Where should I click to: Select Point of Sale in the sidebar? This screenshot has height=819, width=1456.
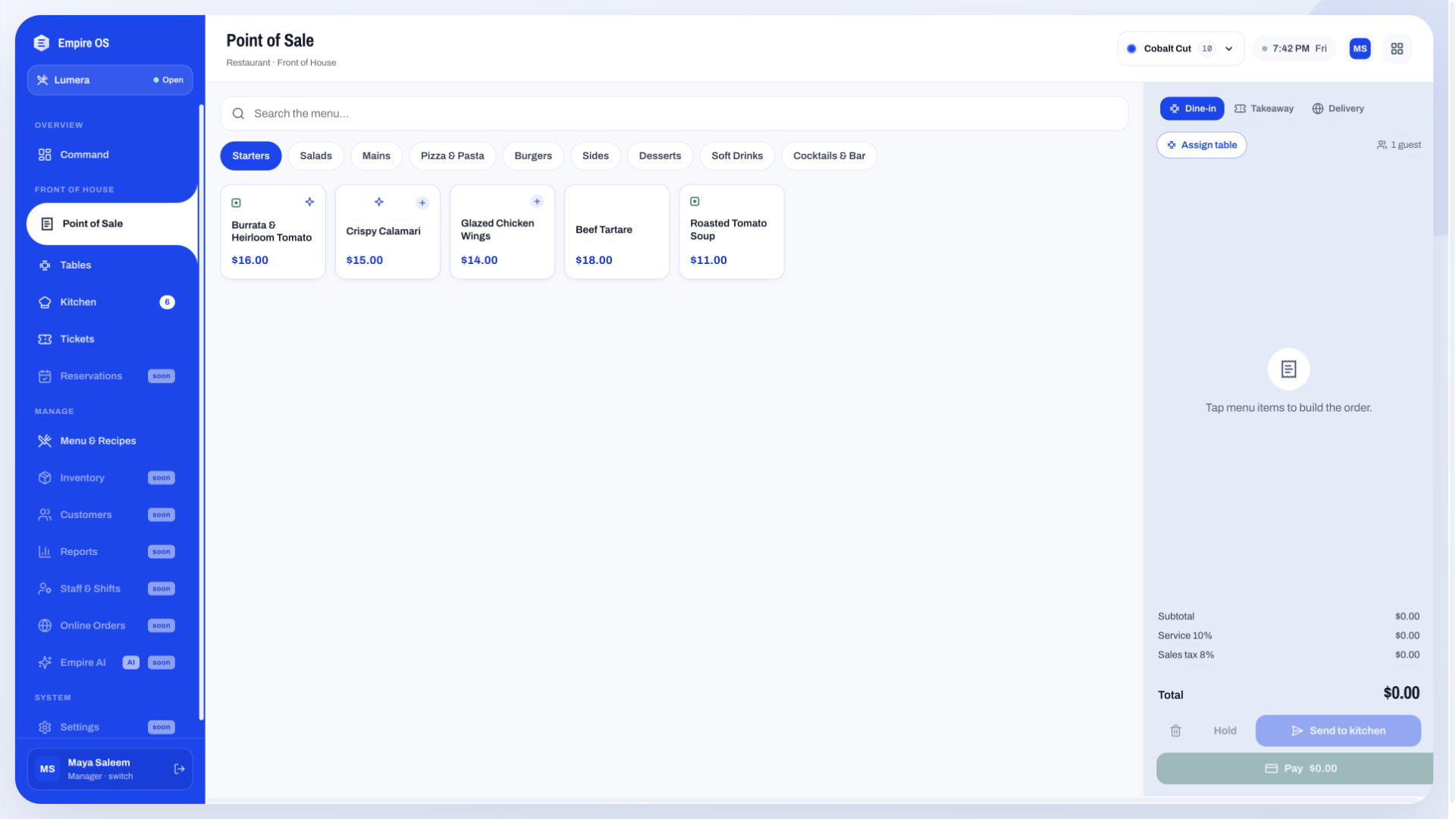[111, 224]
